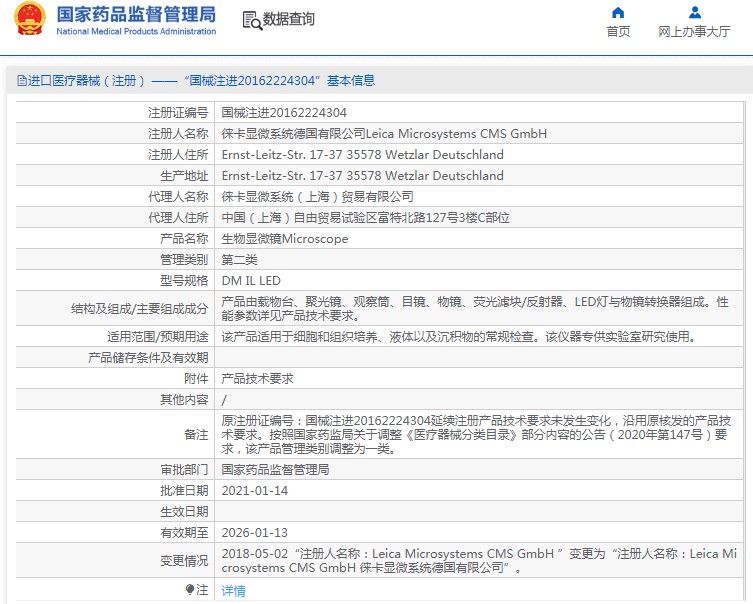Click the 首页 text link

(618, 32)
